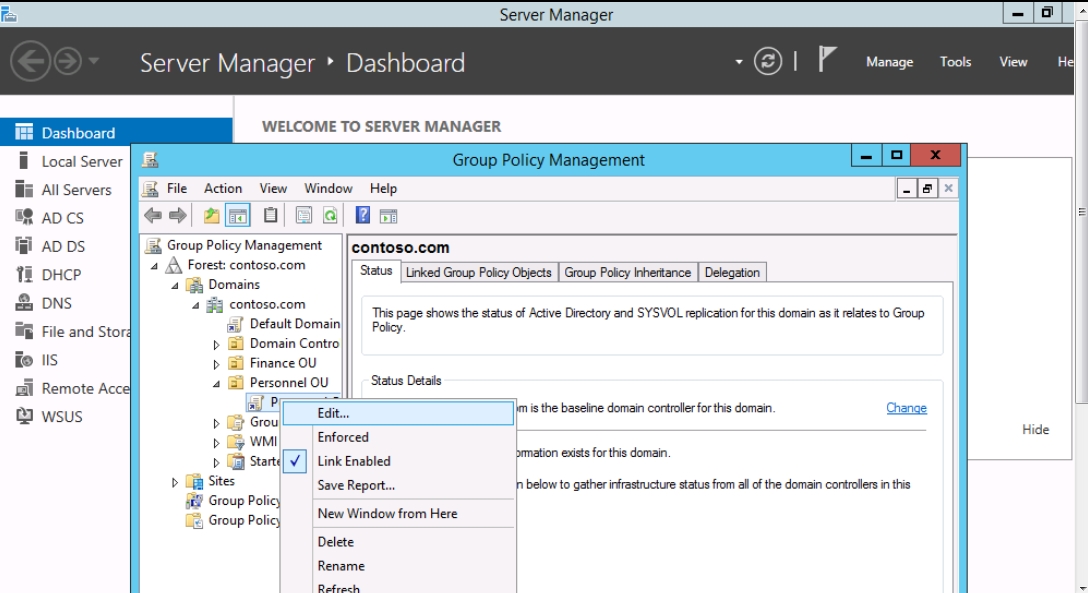Open the notifications flag in Server Manager

826,61
